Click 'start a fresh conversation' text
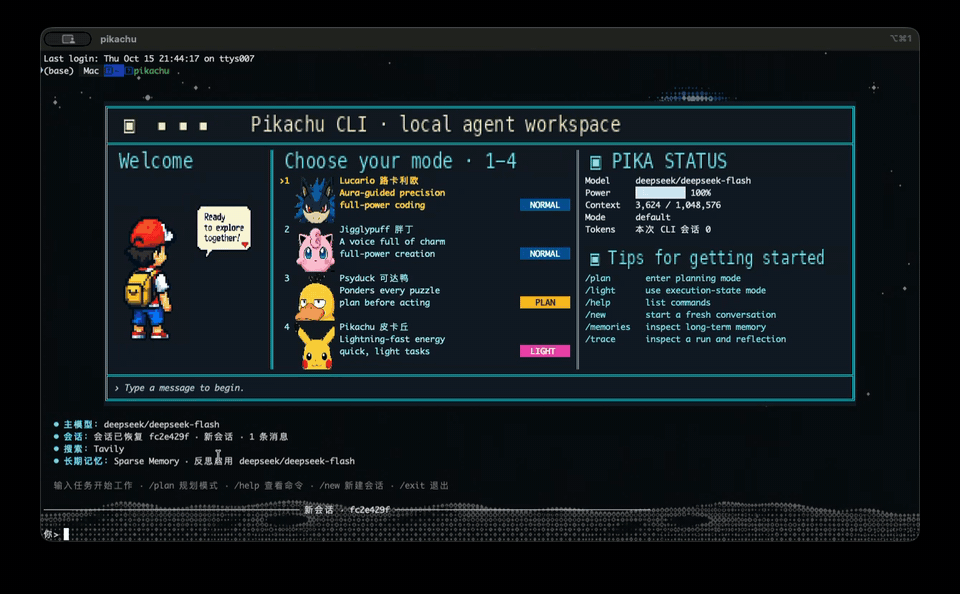This screenshot has width=960, height=594. click(710, 315)
